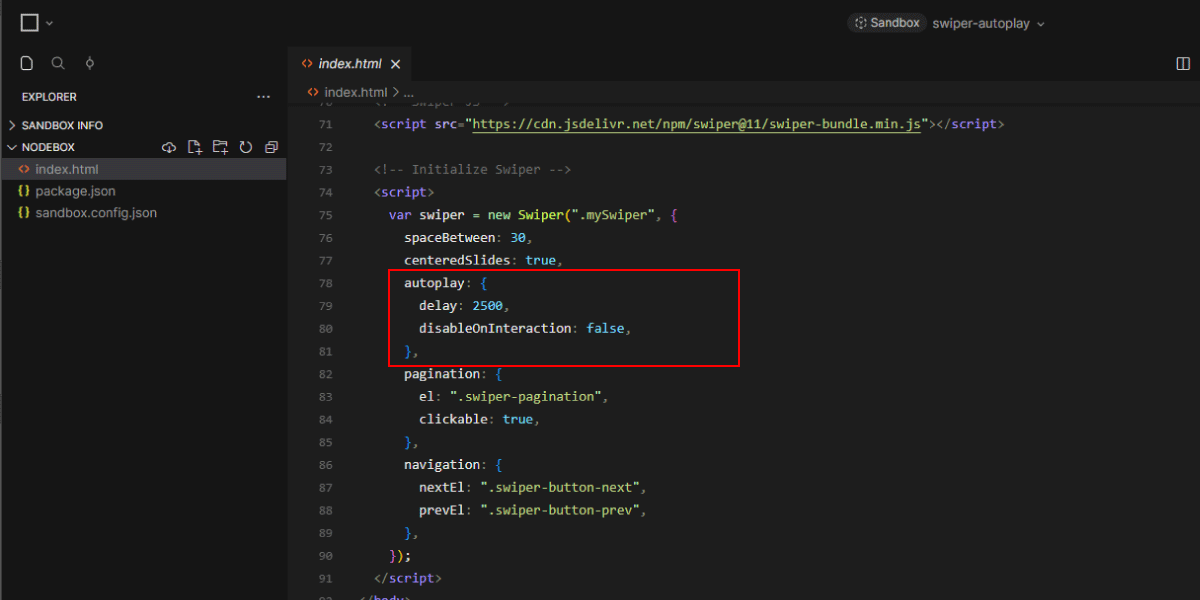The image size is (1200, 600).
Task: Click the New Folder icon in NODEBOX
Action: click(x=220, y=147)
